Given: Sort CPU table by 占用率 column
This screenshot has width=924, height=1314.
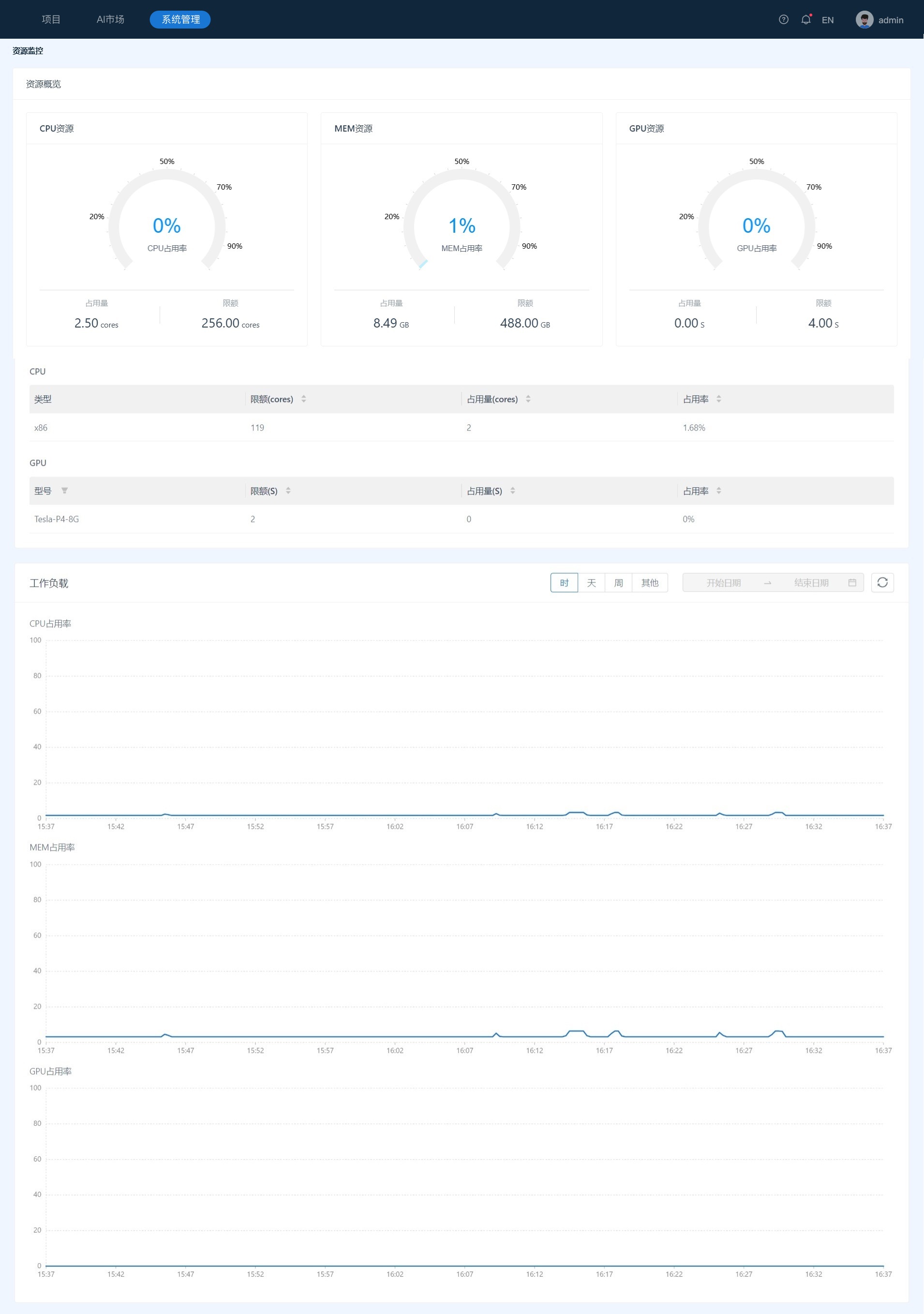Looking at the screenshot, I should coord(718,399).
